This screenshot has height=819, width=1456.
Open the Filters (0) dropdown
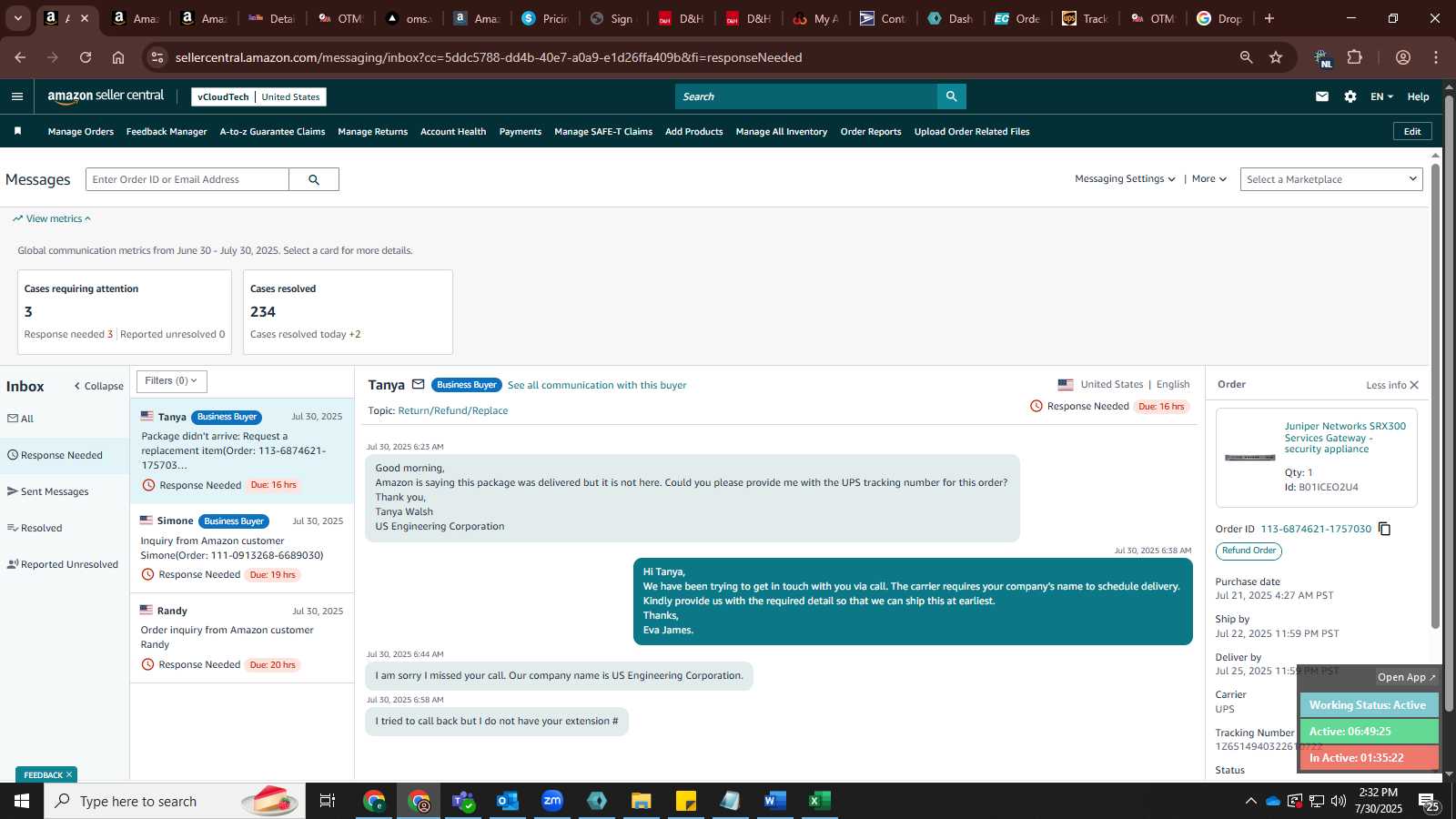click(172, 381)
